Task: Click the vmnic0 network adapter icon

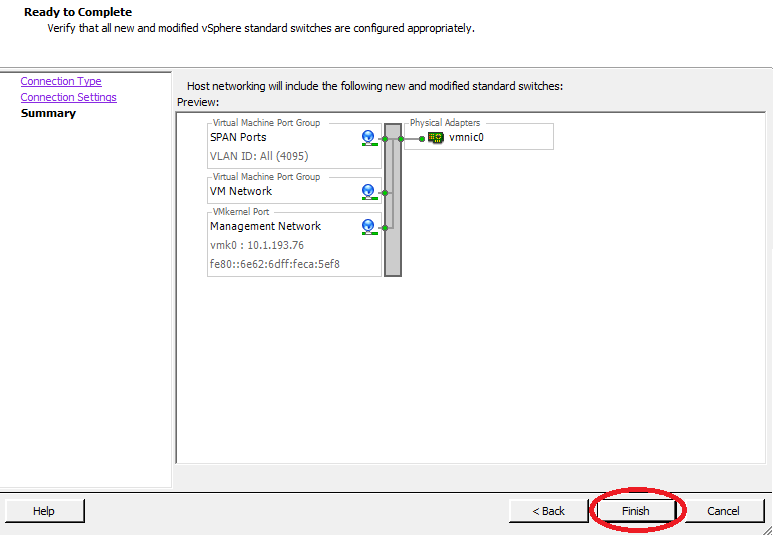Action: [x=436, y=138]
